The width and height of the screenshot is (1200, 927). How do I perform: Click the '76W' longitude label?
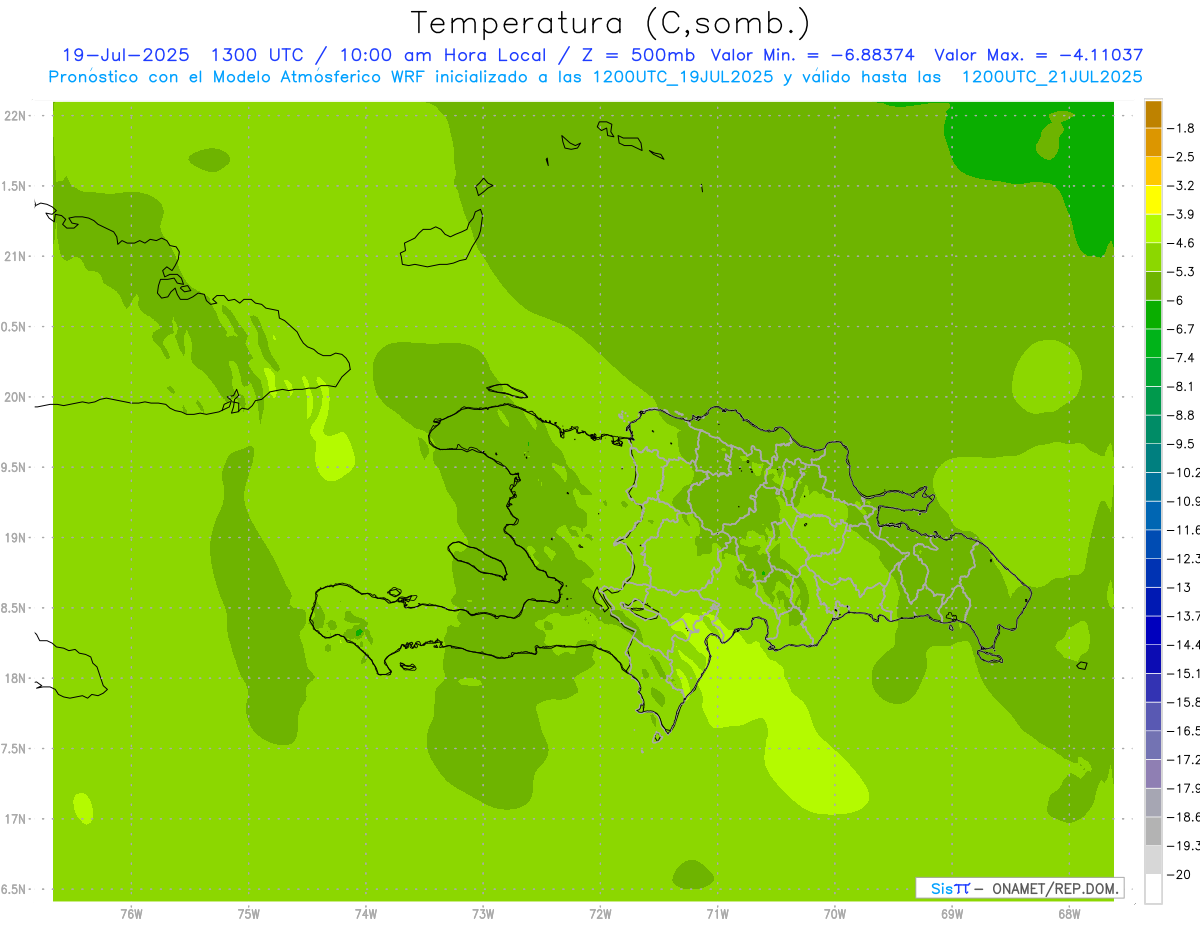point(131,913)
